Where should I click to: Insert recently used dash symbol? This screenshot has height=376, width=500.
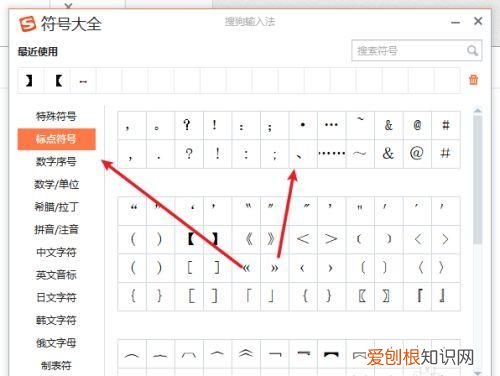click(83, 81)
